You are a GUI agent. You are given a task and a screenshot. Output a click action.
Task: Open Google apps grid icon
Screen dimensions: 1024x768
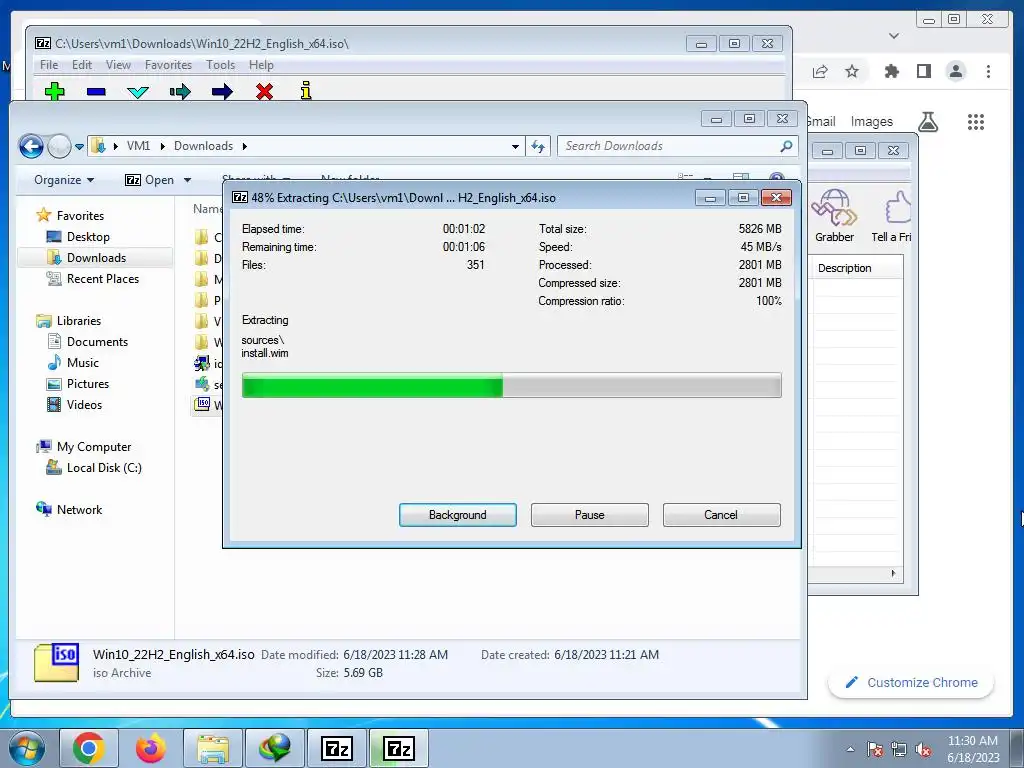click(976, 121)
